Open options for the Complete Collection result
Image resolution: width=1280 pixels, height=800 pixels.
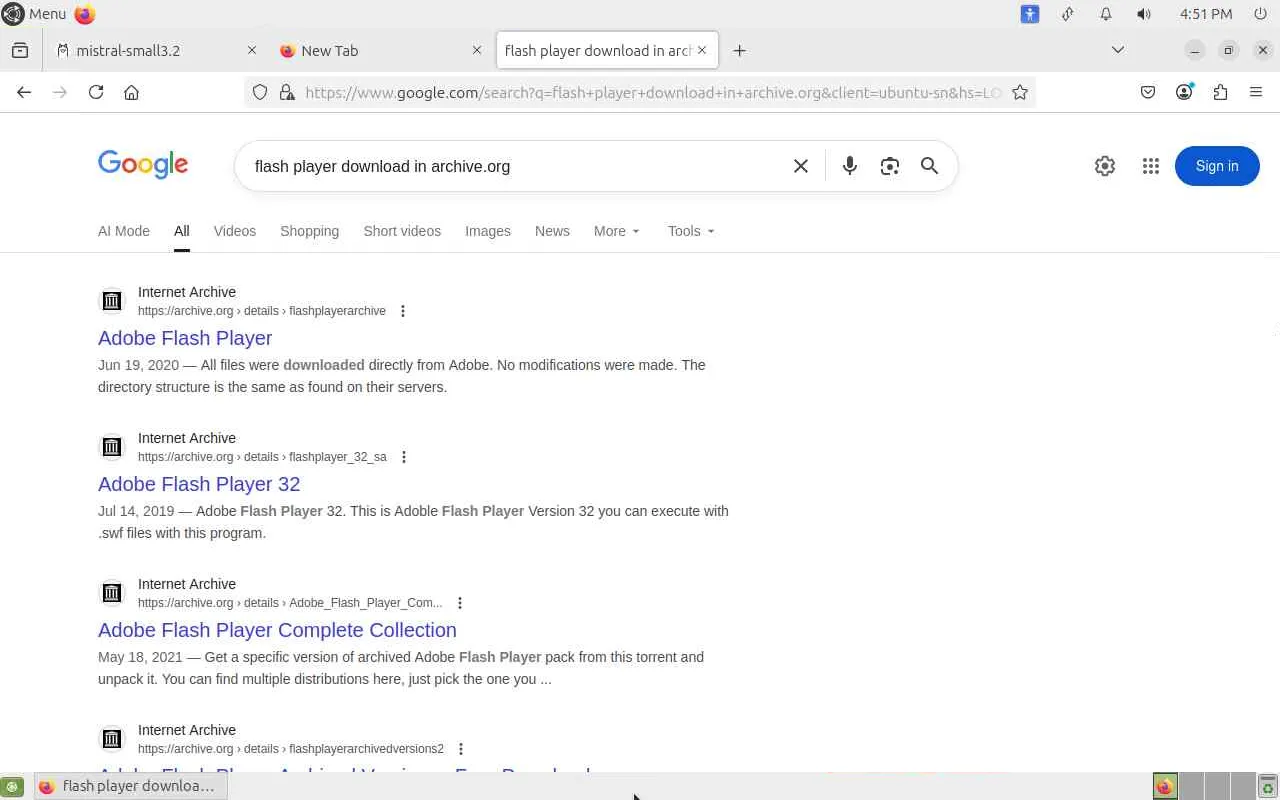tap(460, 603)
